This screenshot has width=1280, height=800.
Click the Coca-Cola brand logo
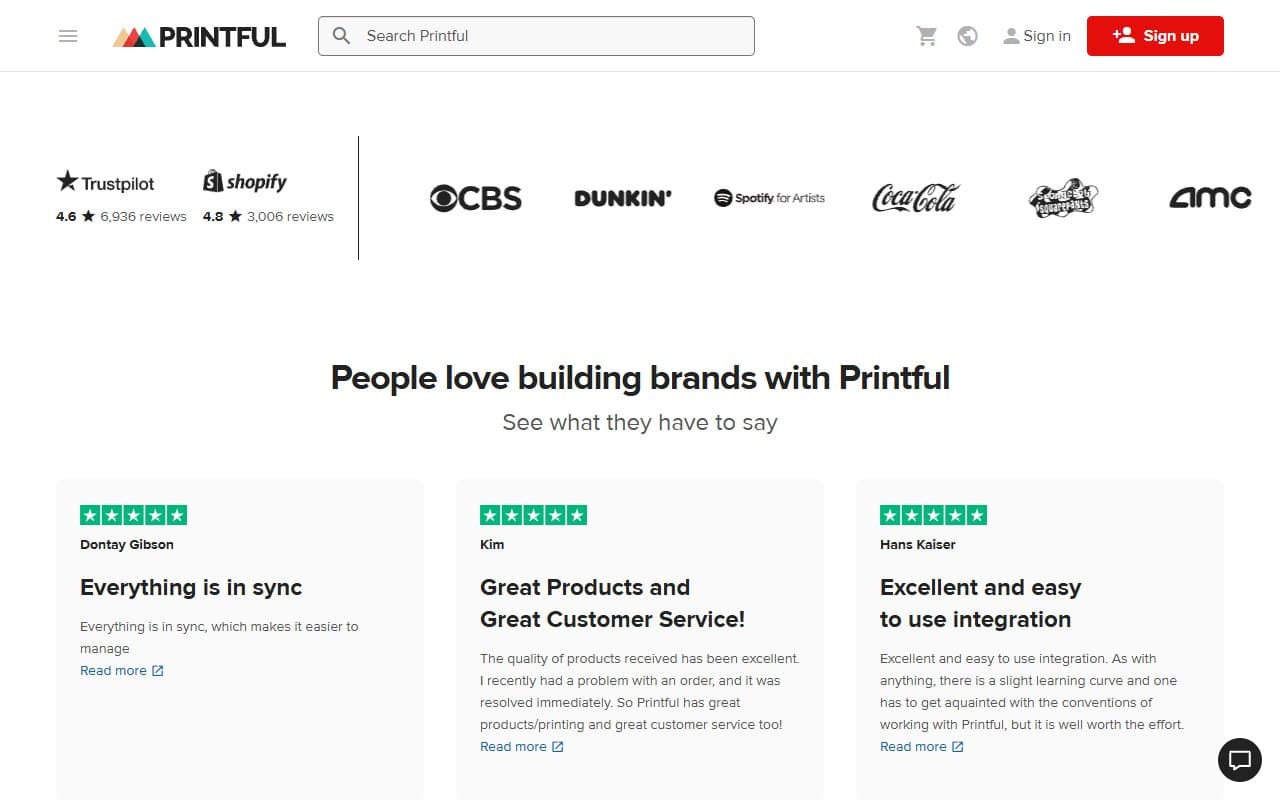pos(914,198)
